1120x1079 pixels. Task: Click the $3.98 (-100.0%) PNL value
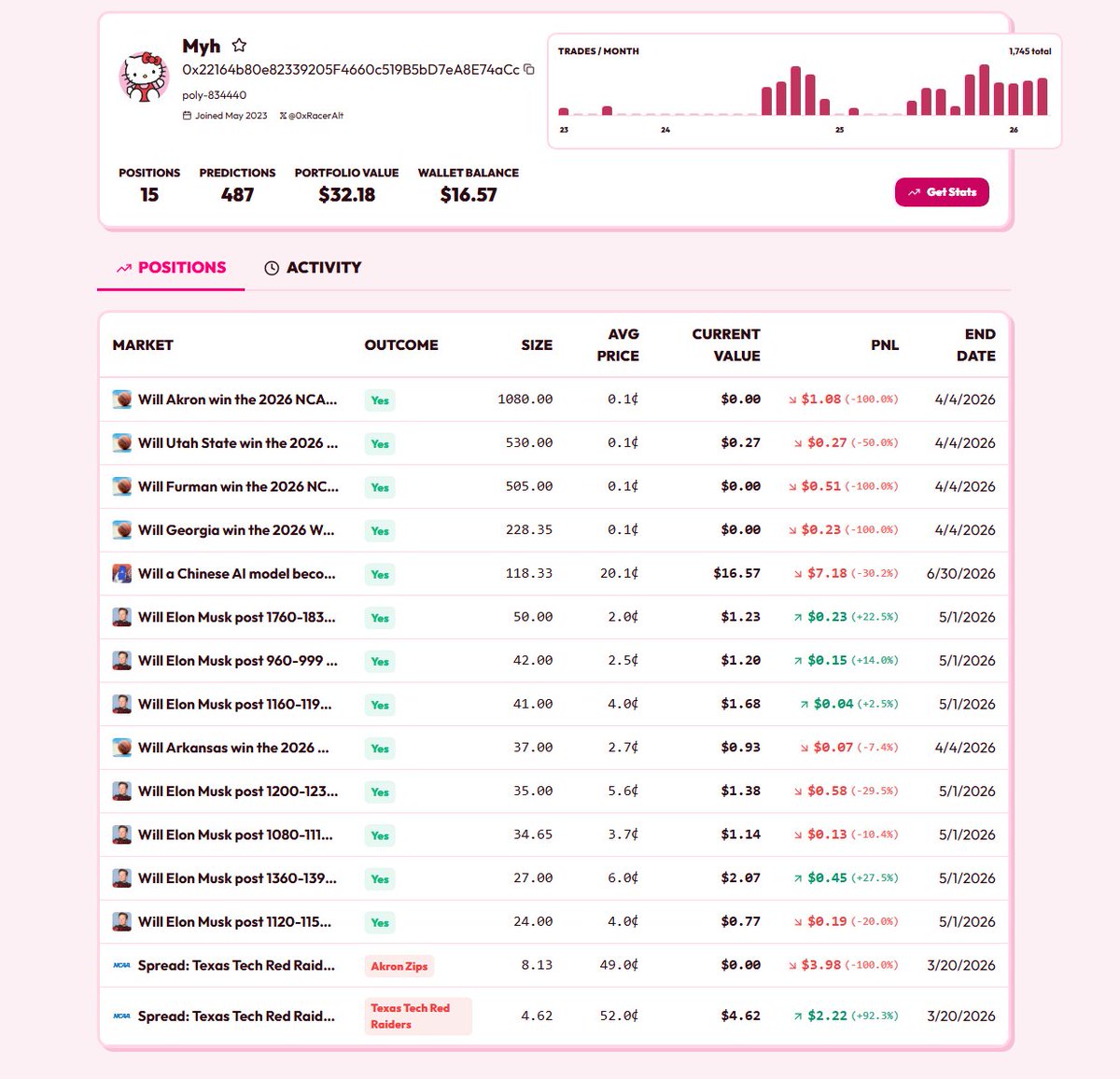pos(844,966)
